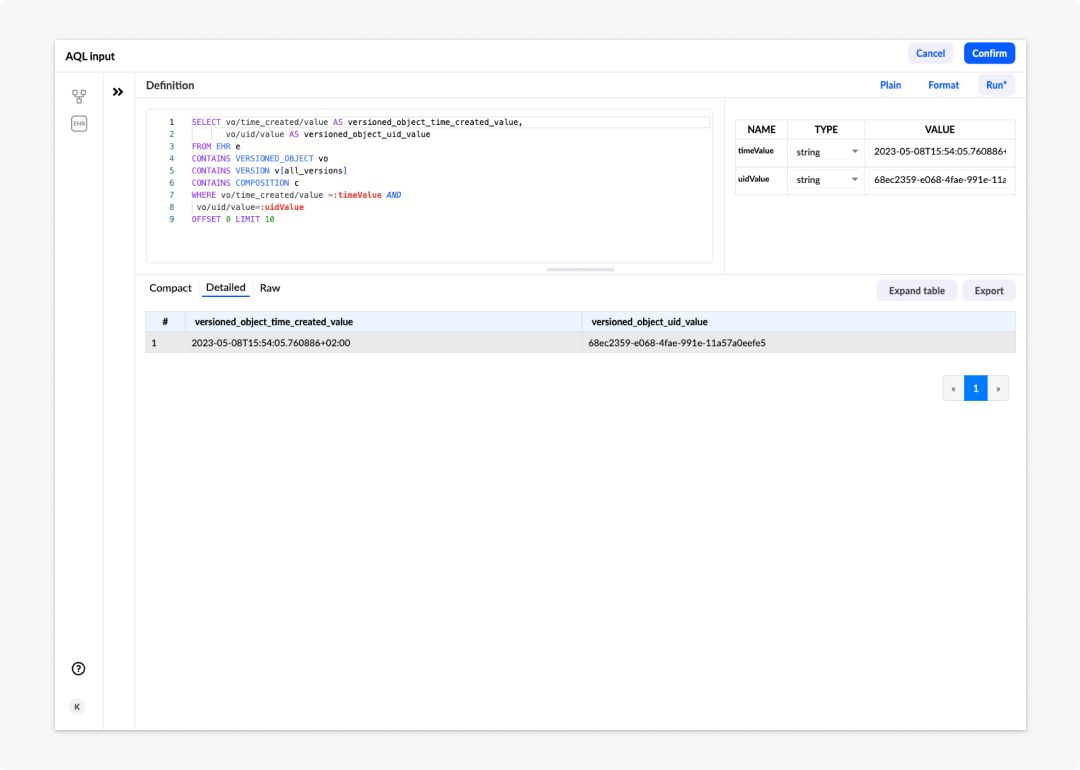Click the TYPE column header in parameters
The image size is (1080, 770).
point(826,129)
